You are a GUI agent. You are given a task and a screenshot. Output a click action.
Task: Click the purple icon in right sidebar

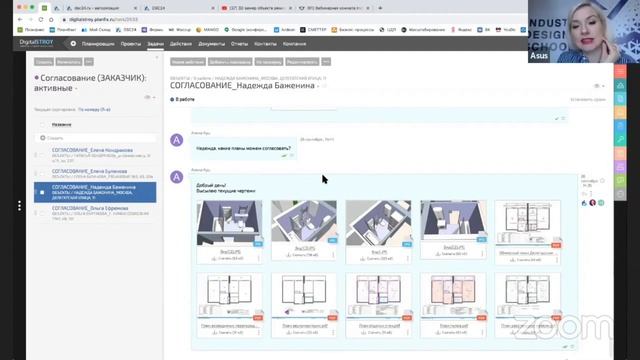[620, 167]
